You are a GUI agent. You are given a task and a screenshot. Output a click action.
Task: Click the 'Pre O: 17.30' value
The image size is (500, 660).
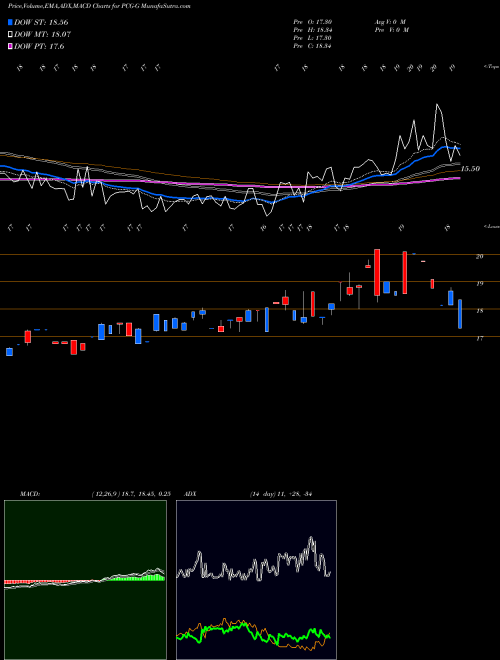tap(312, 22)
